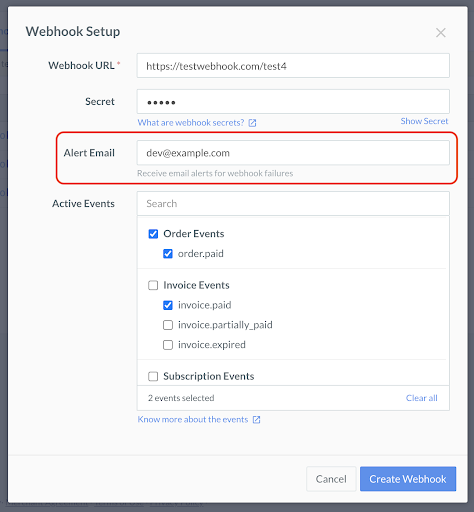The width and height of the screenshot is (474, 512).
Task: Focus the Webhook URL input field
Action: pyautogui.click(x=293, y=66)
